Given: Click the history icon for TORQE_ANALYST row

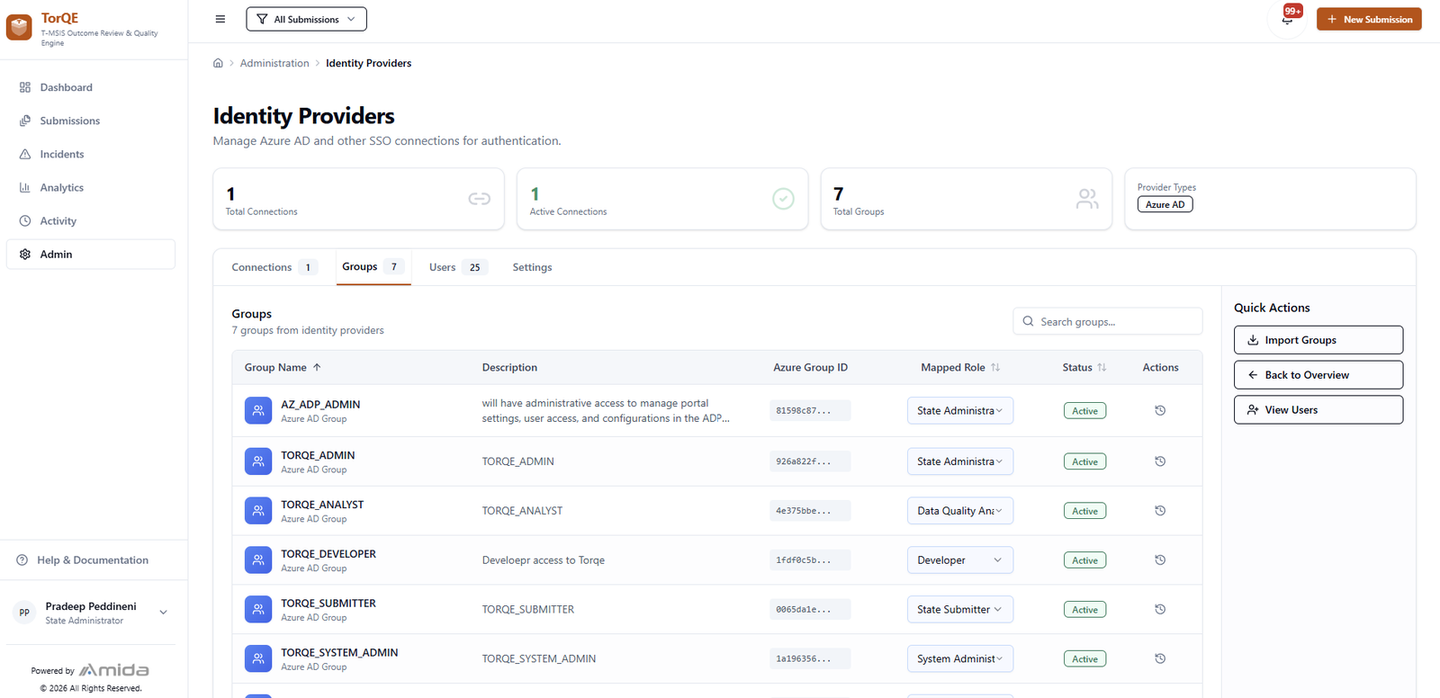Looking at the screenshot, I should click(1160, 510).
